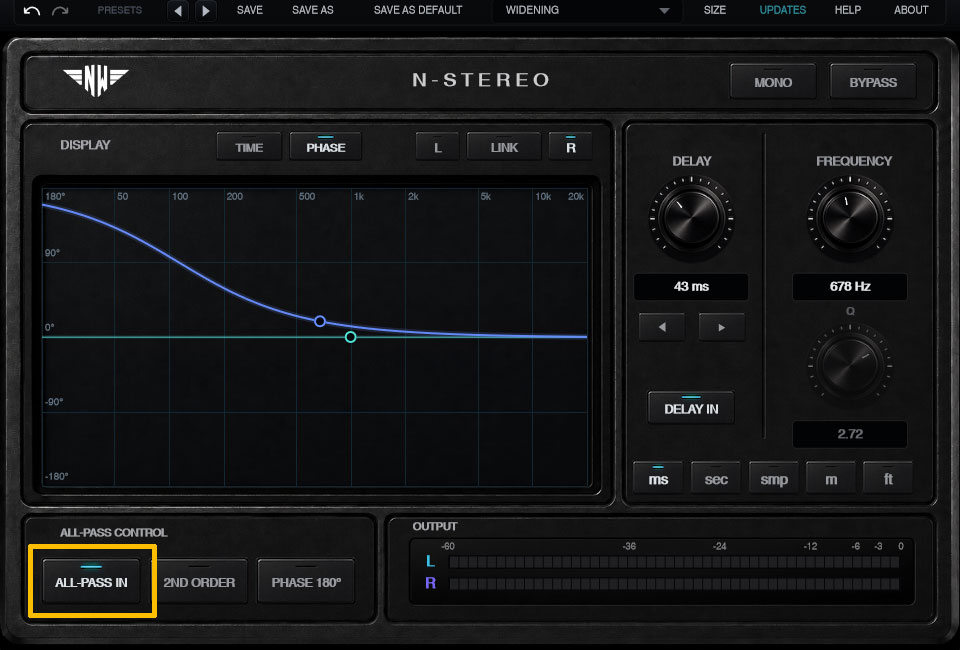This screenshot has height=650, width=960.
Task: Open the HELP menu
Action: (847, 10)
